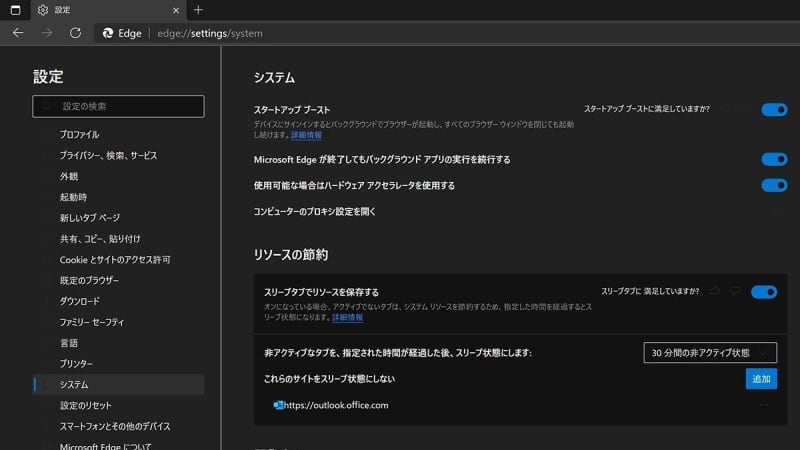Open the tab actions menu icon
800x450 pixels.
pos(15,10)
